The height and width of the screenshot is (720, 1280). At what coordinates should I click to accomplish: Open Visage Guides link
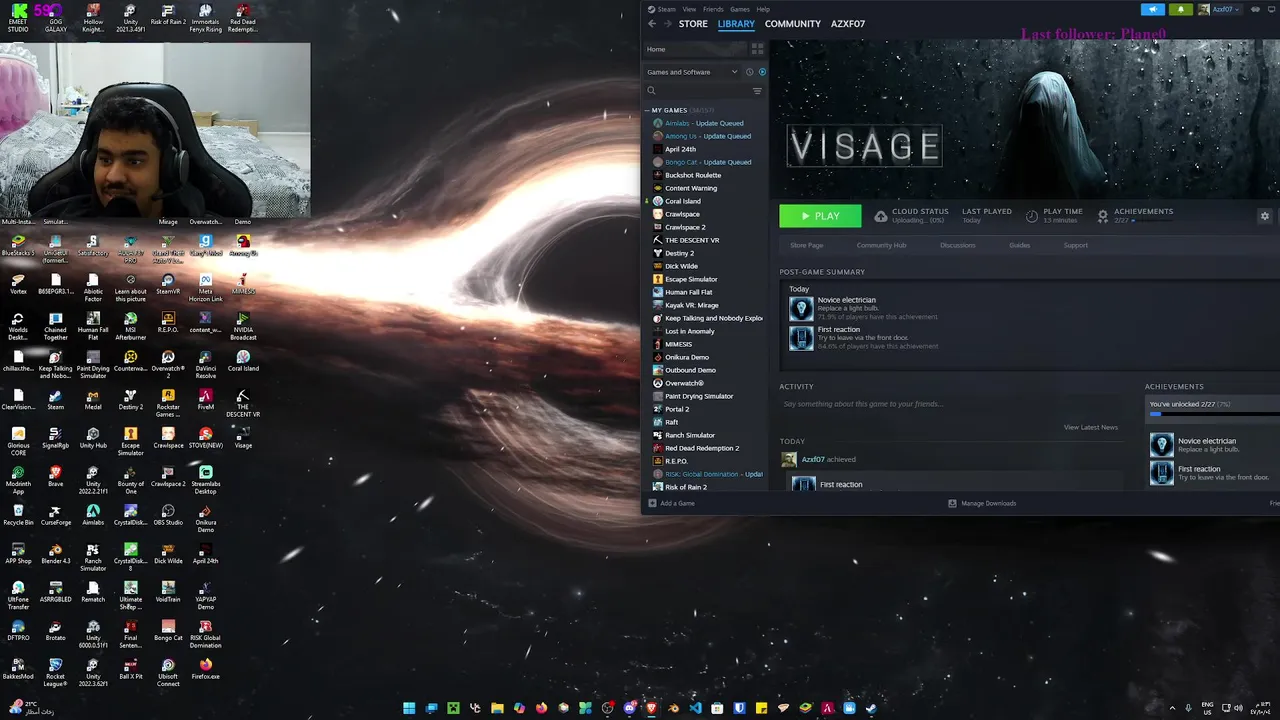pyautogui.click(x=1019, y=245)
